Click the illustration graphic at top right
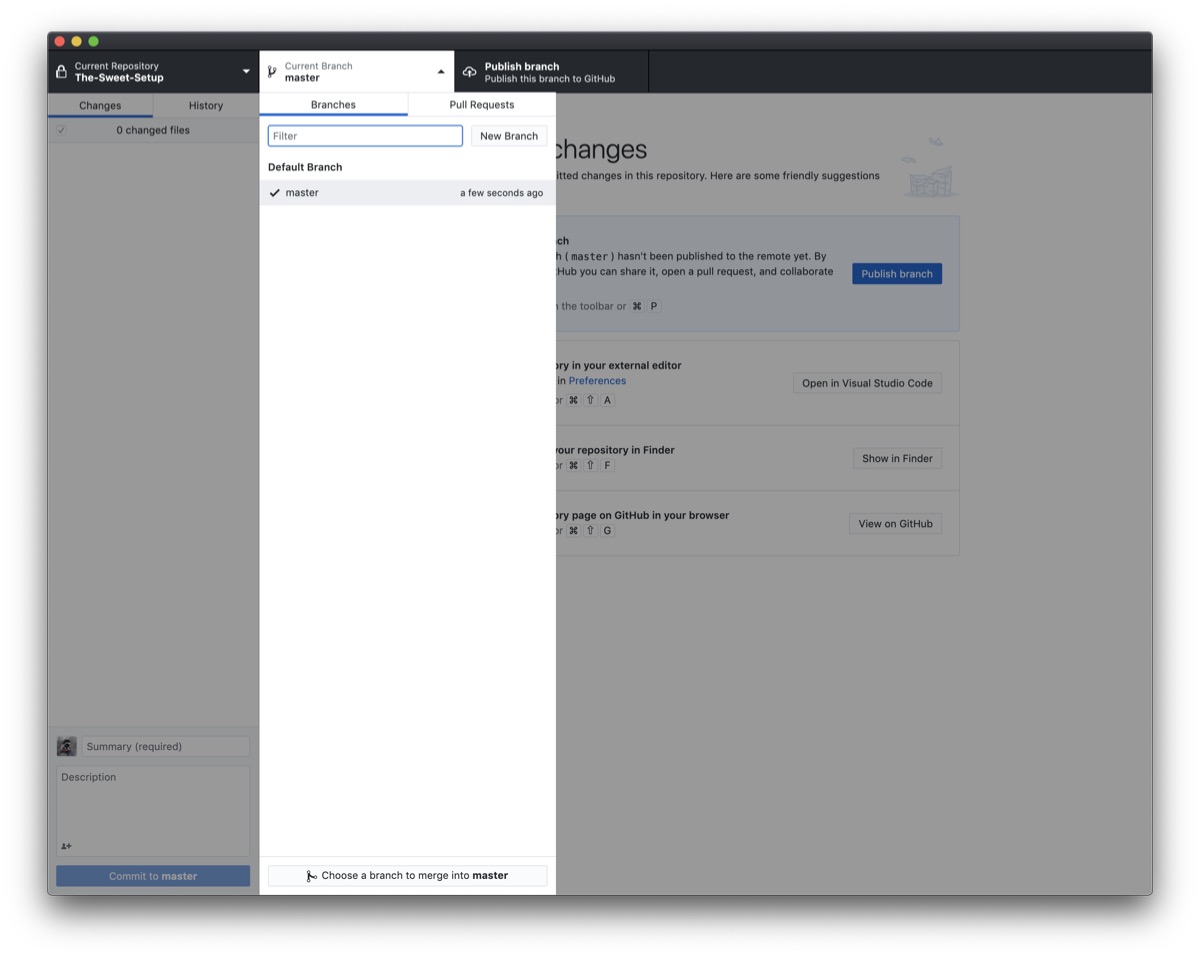 (929, 167)
